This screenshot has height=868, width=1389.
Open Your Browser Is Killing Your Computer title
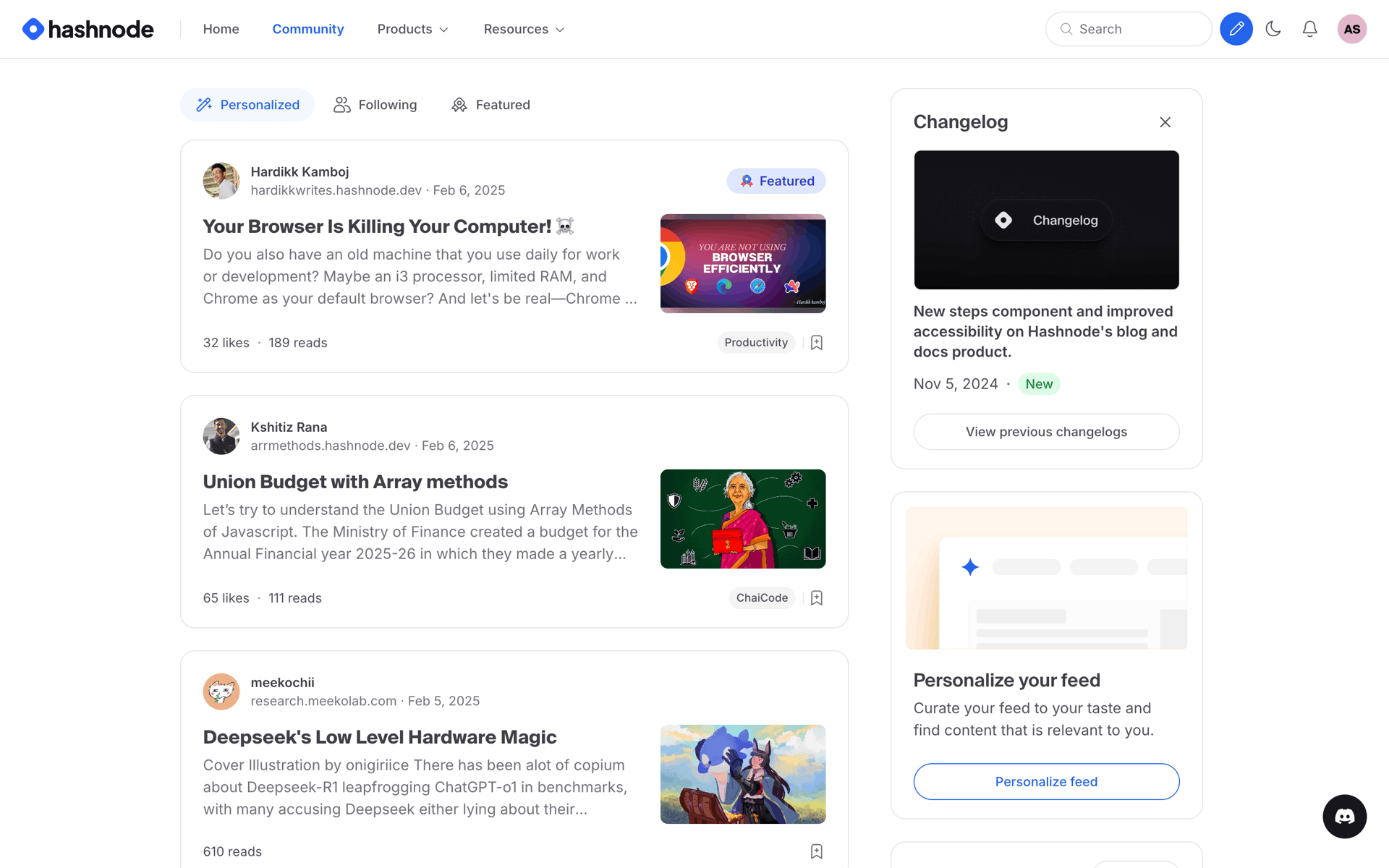[x=388, y=226]
